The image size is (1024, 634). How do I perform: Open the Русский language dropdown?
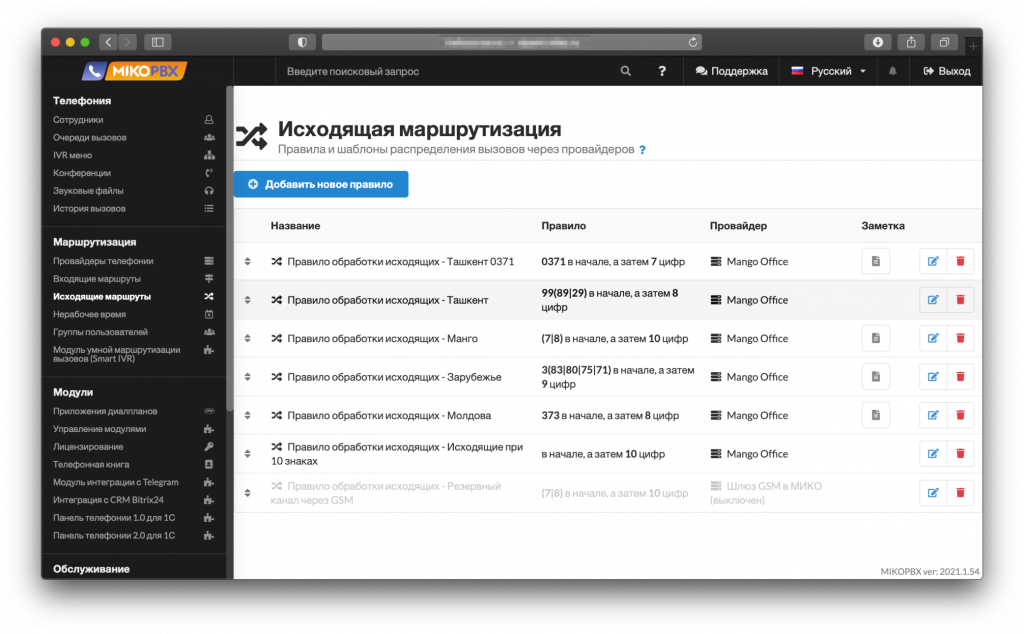tap(828, 72)
